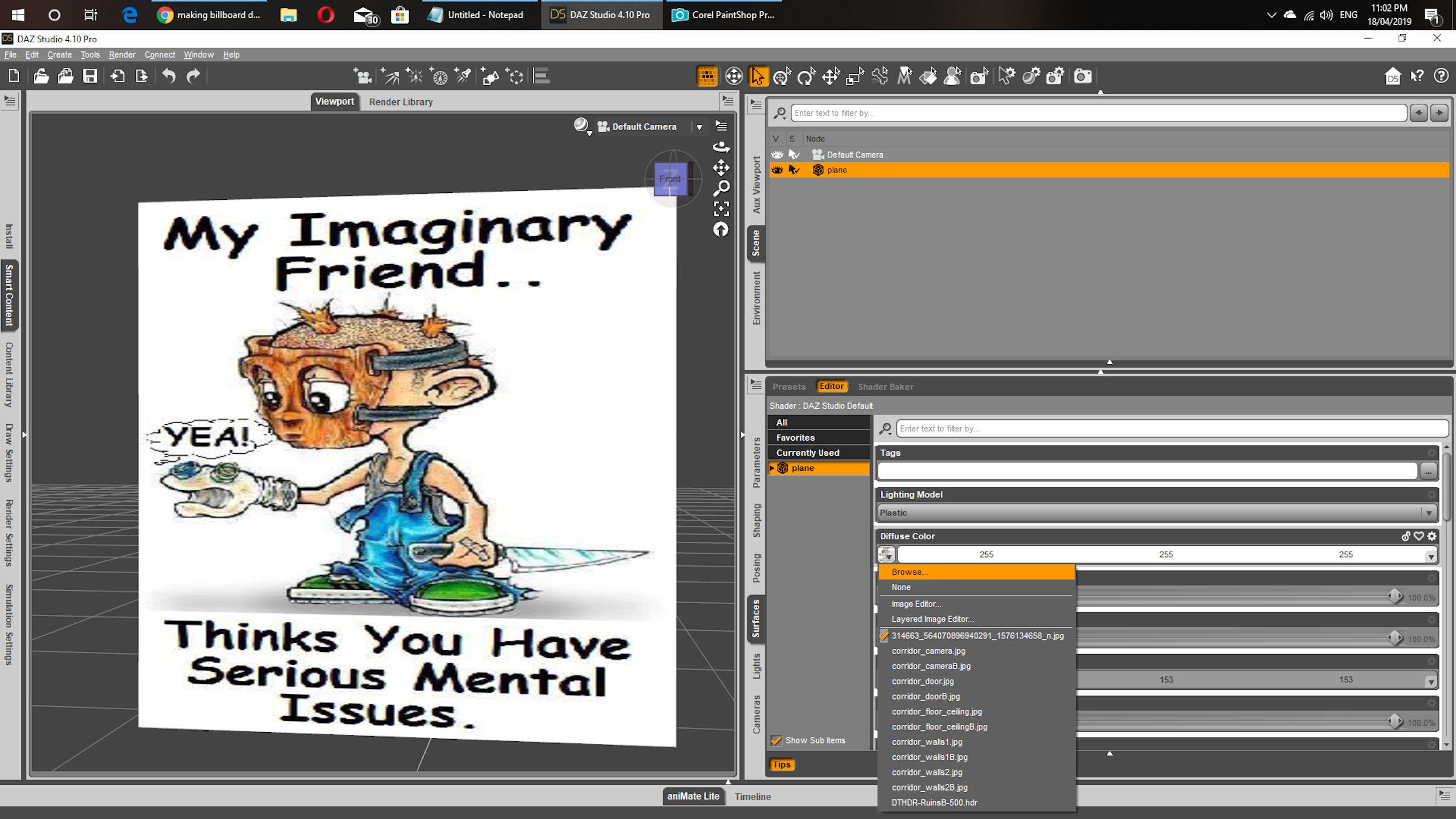Open a file with the Open icon

coord(41,76)
